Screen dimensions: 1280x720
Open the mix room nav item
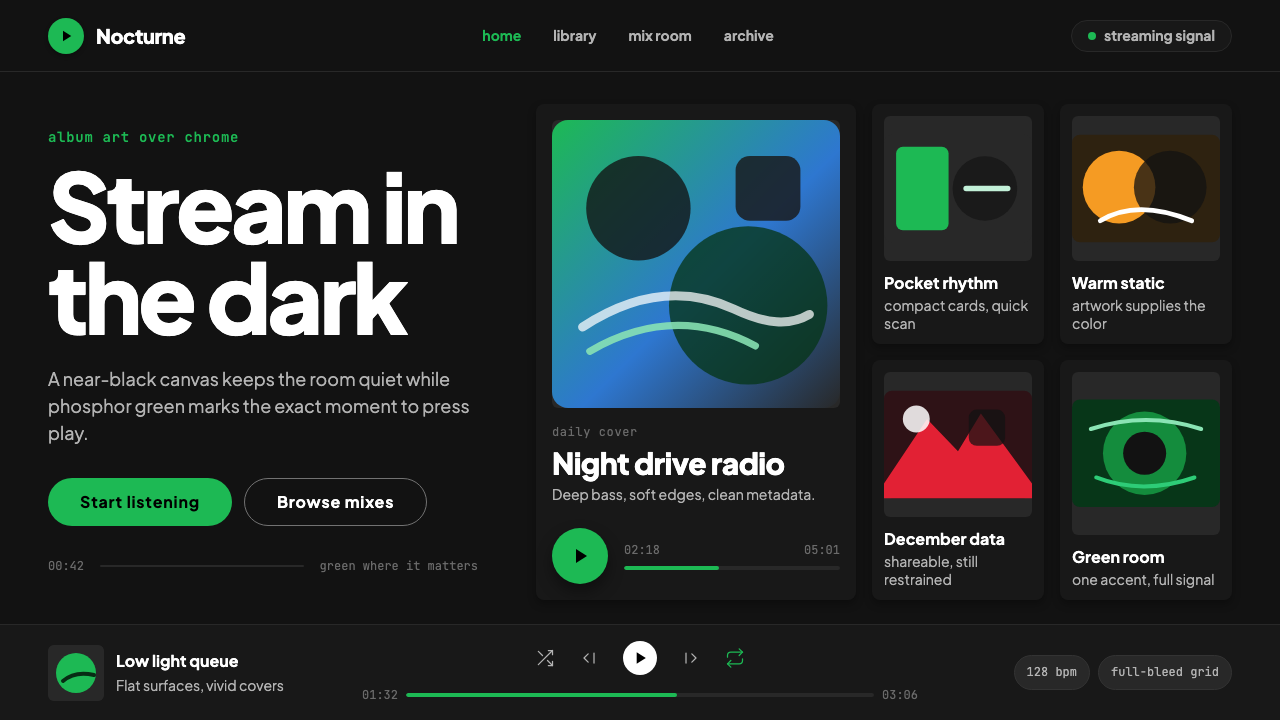click(660, 36)
